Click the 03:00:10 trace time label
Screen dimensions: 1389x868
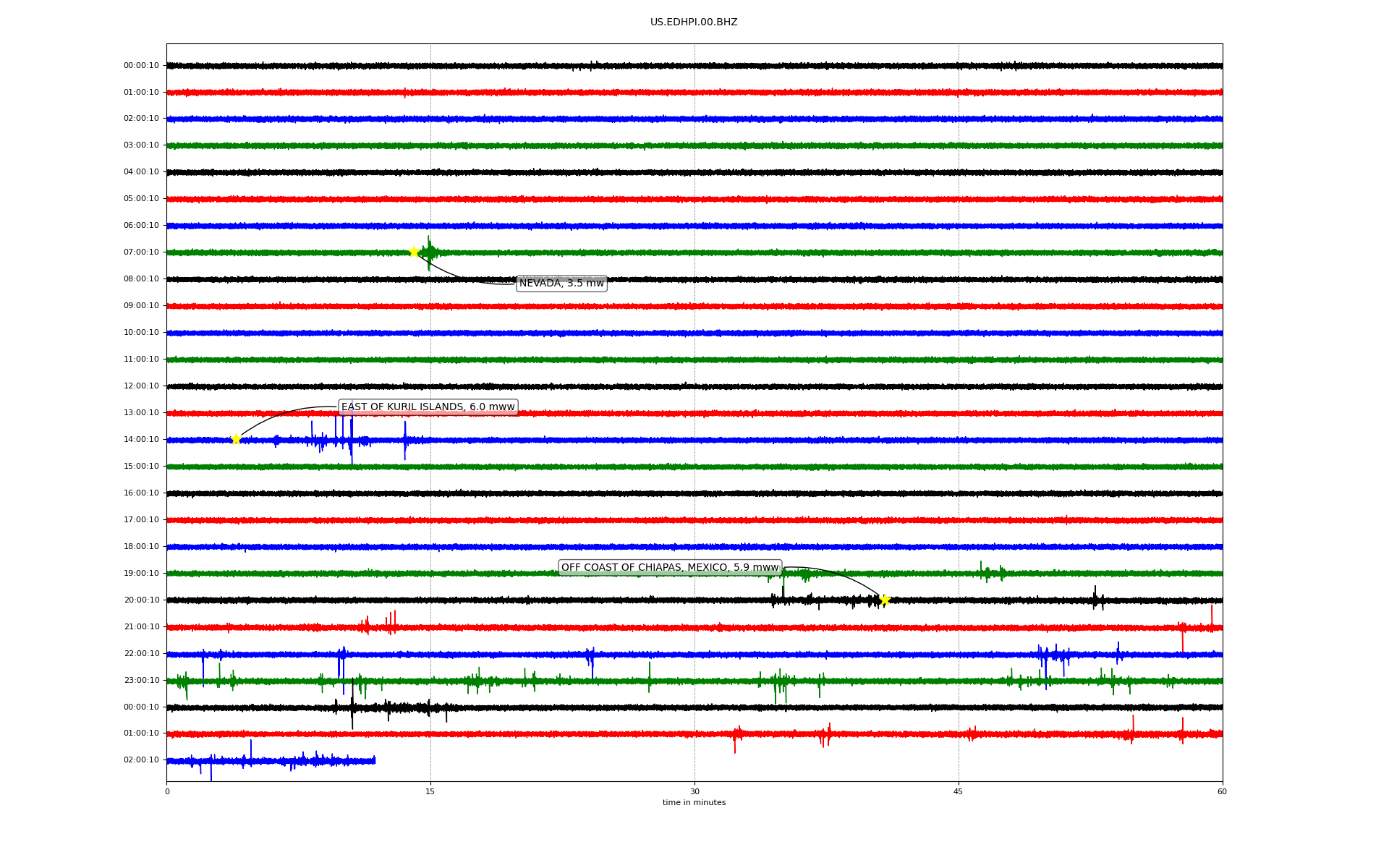141,145
